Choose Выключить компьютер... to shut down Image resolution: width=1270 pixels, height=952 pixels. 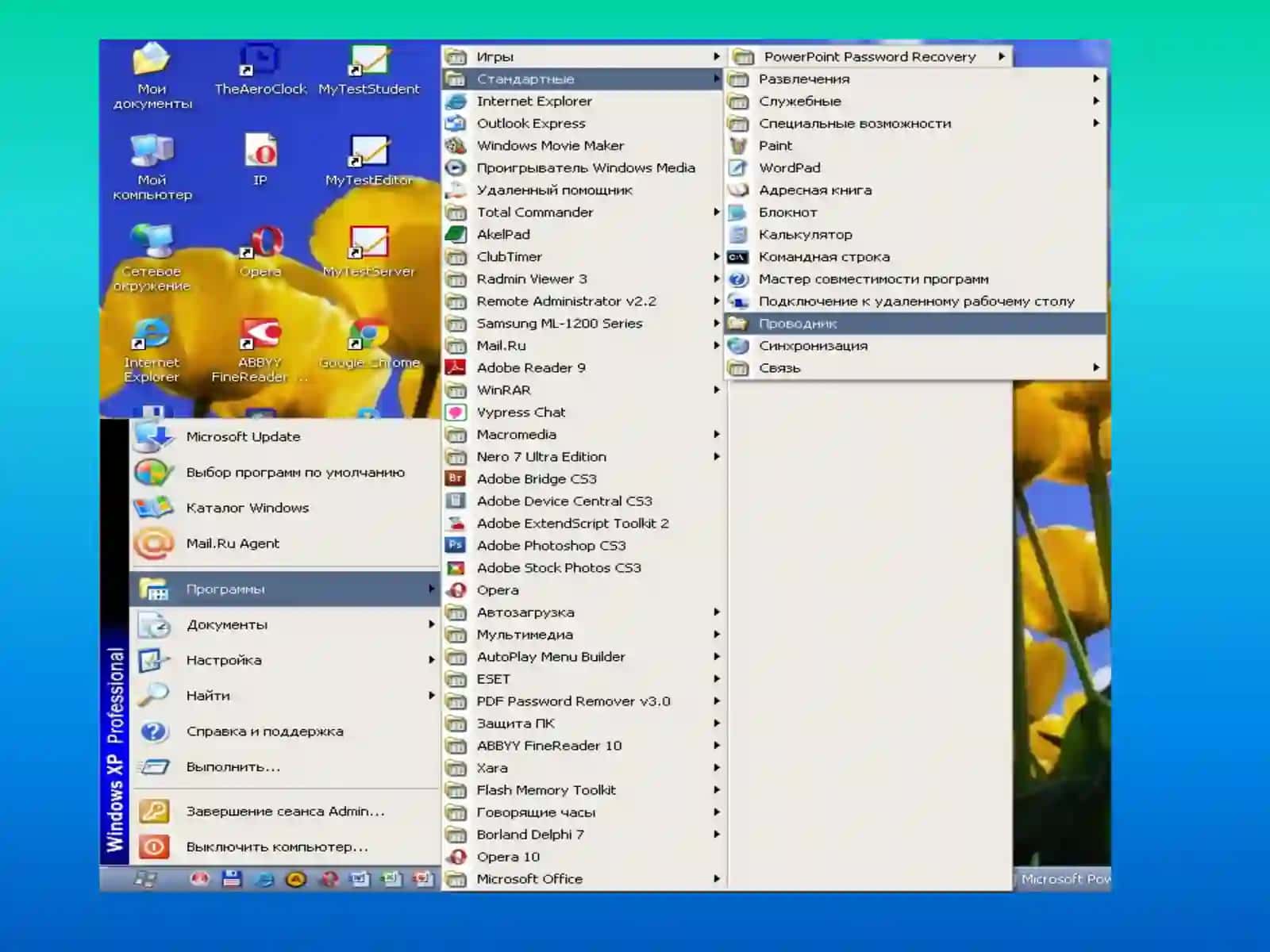click(x=285, y=847)
